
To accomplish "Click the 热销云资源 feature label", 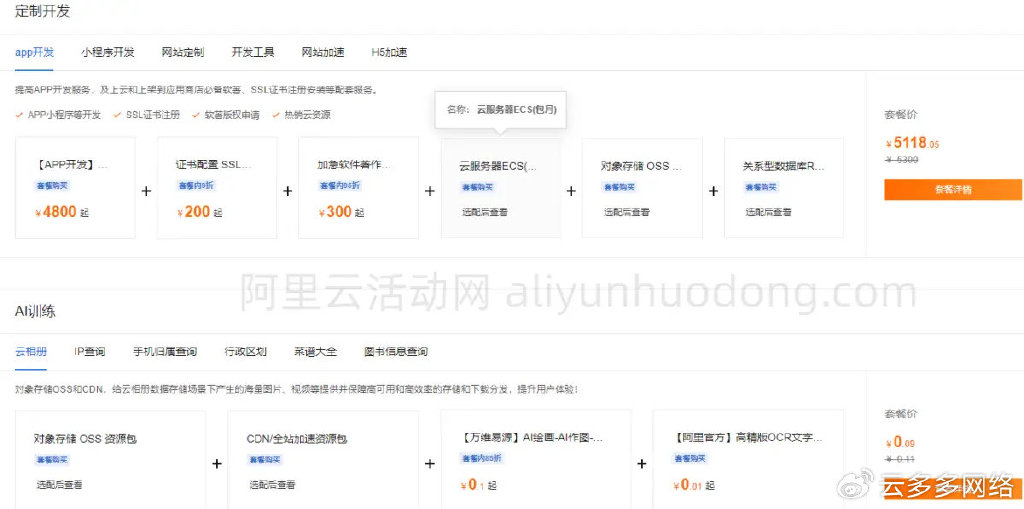I will 307,115.
